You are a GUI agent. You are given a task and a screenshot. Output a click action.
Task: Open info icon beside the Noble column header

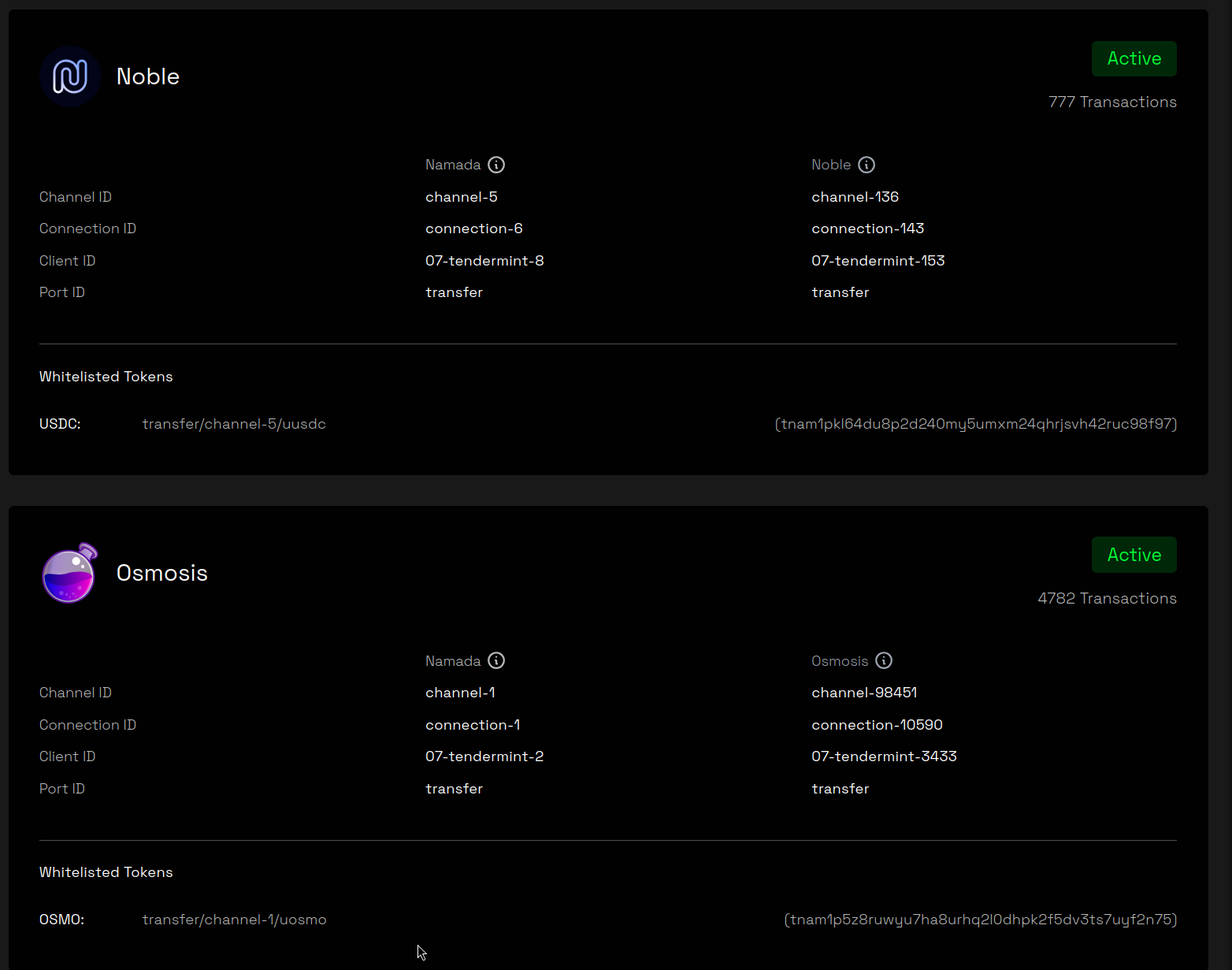pos(866,165)
